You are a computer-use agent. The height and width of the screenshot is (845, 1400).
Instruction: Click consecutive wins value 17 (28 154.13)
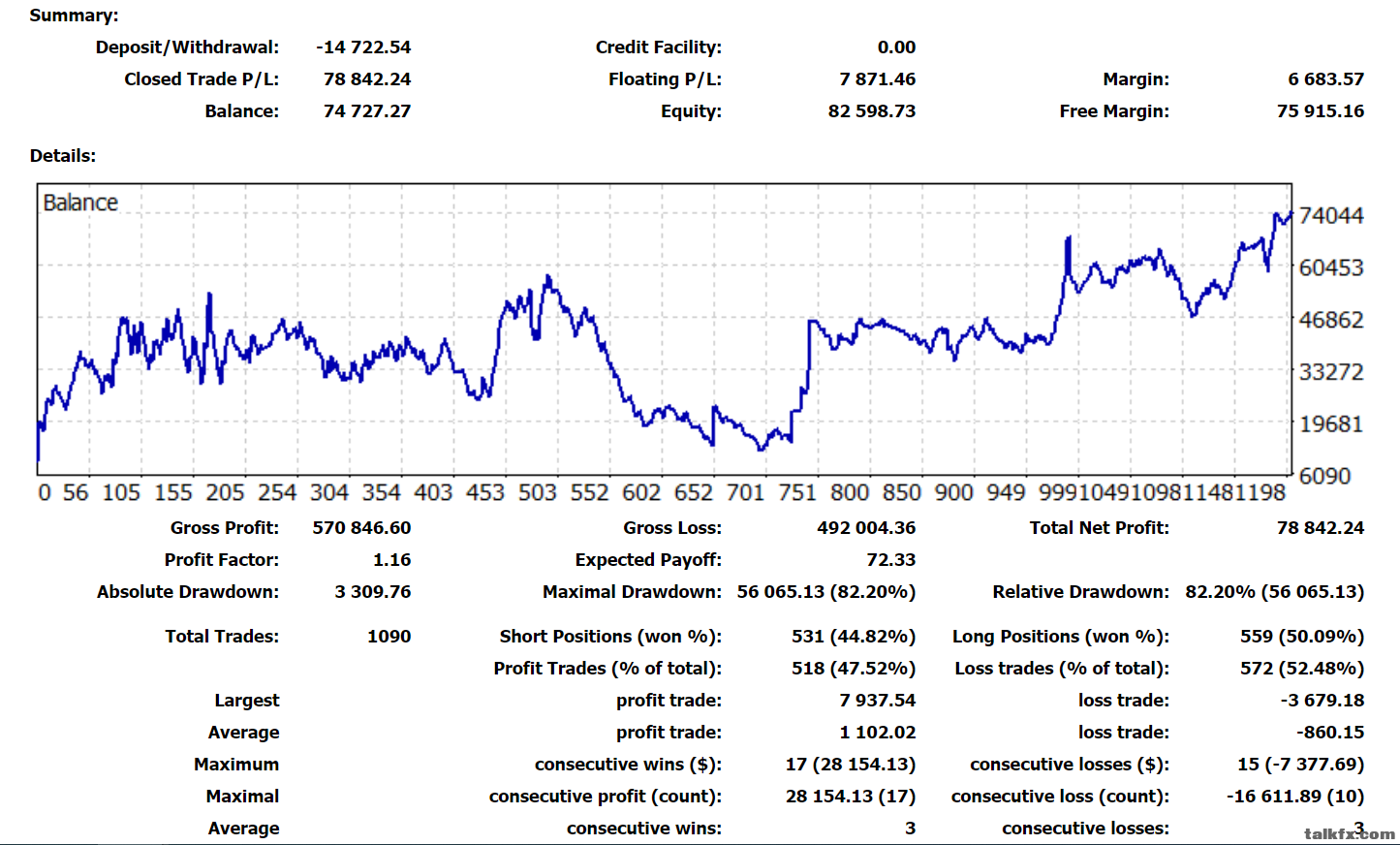tap(851, 764)
